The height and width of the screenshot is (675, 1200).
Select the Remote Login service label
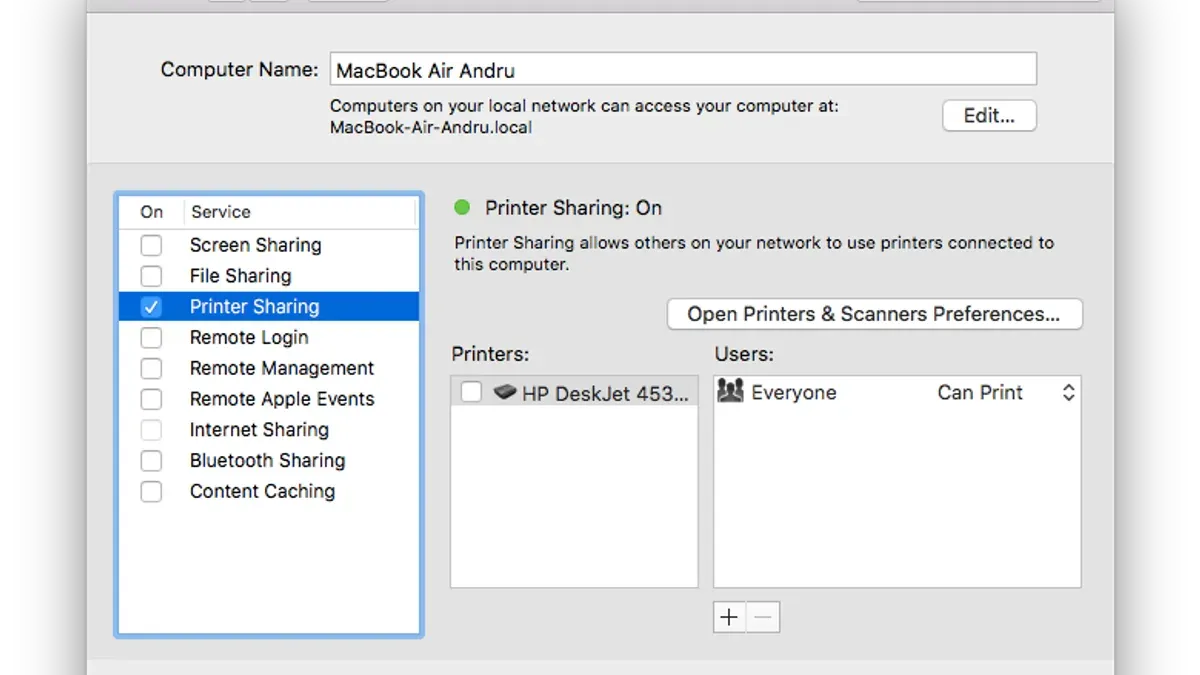coord(249,338)
